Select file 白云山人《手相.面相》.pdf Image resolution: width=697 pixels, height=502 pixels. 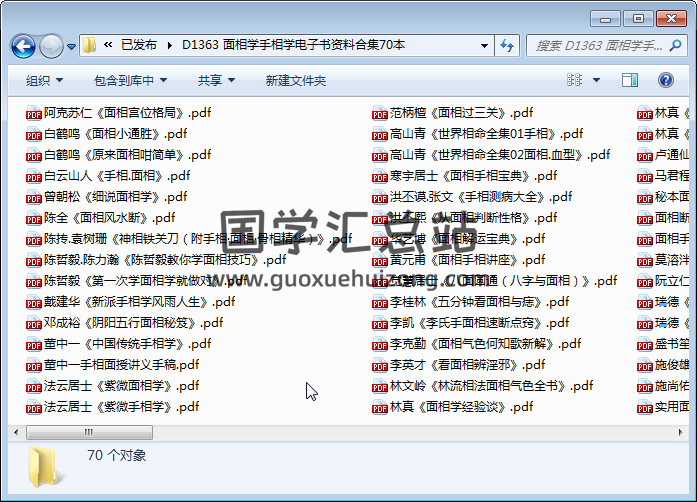click(108, 176)
